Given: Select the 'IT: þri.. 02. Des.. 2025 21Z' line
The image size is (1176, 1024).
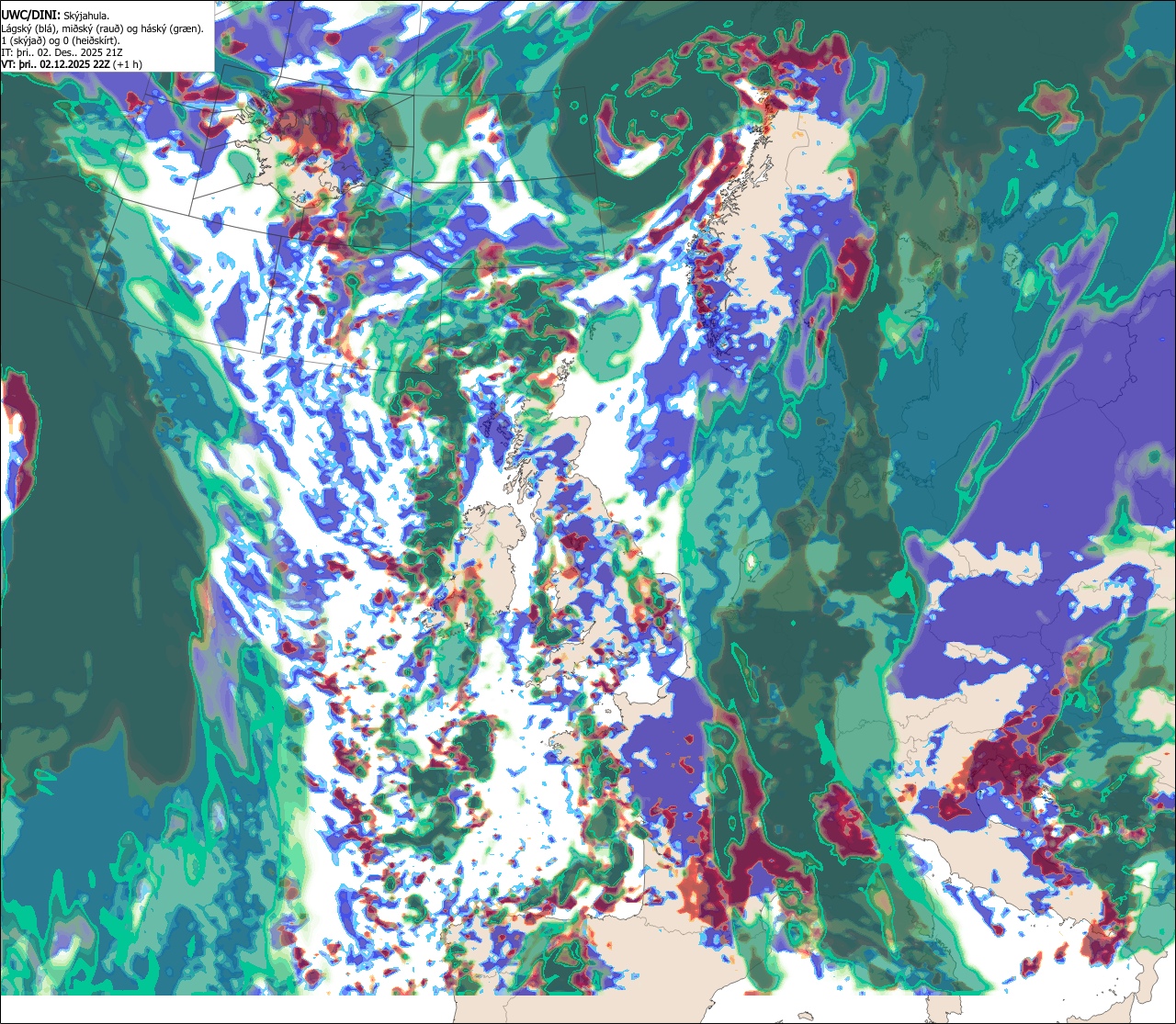Looking at the screenshot, I should click(x=60, y=52).
